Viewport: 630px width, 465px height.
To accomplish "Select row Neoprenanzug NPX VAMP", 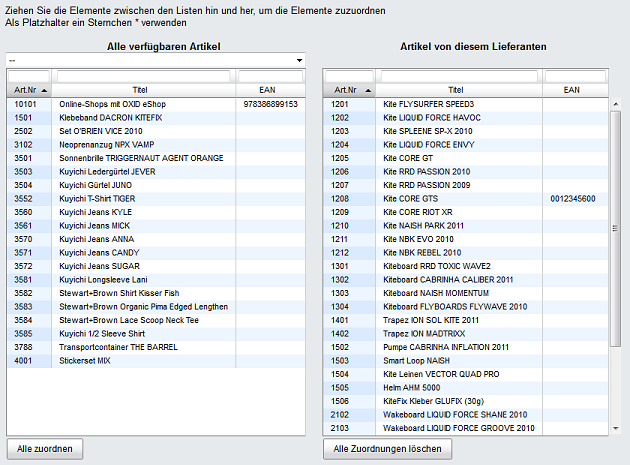I will coord(156,145).
